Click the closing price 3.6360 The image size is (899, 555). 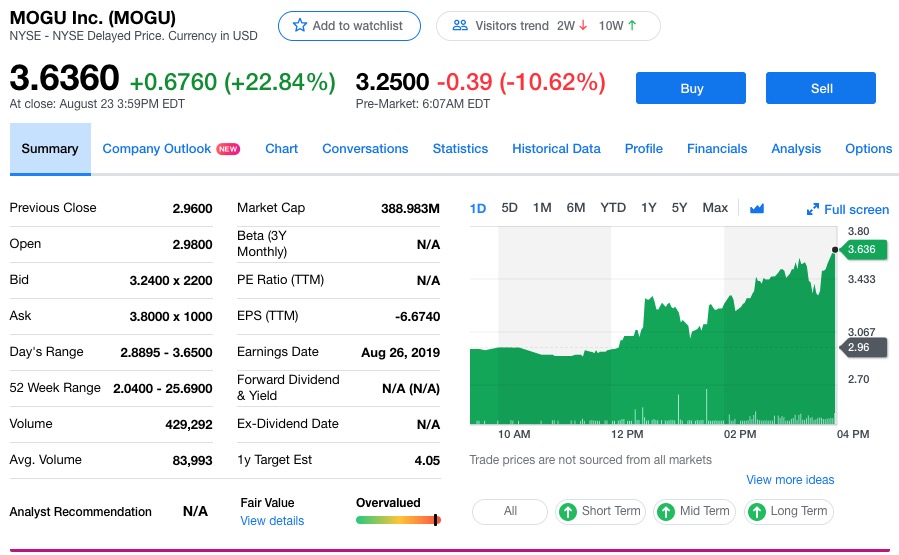pos(64,78)
